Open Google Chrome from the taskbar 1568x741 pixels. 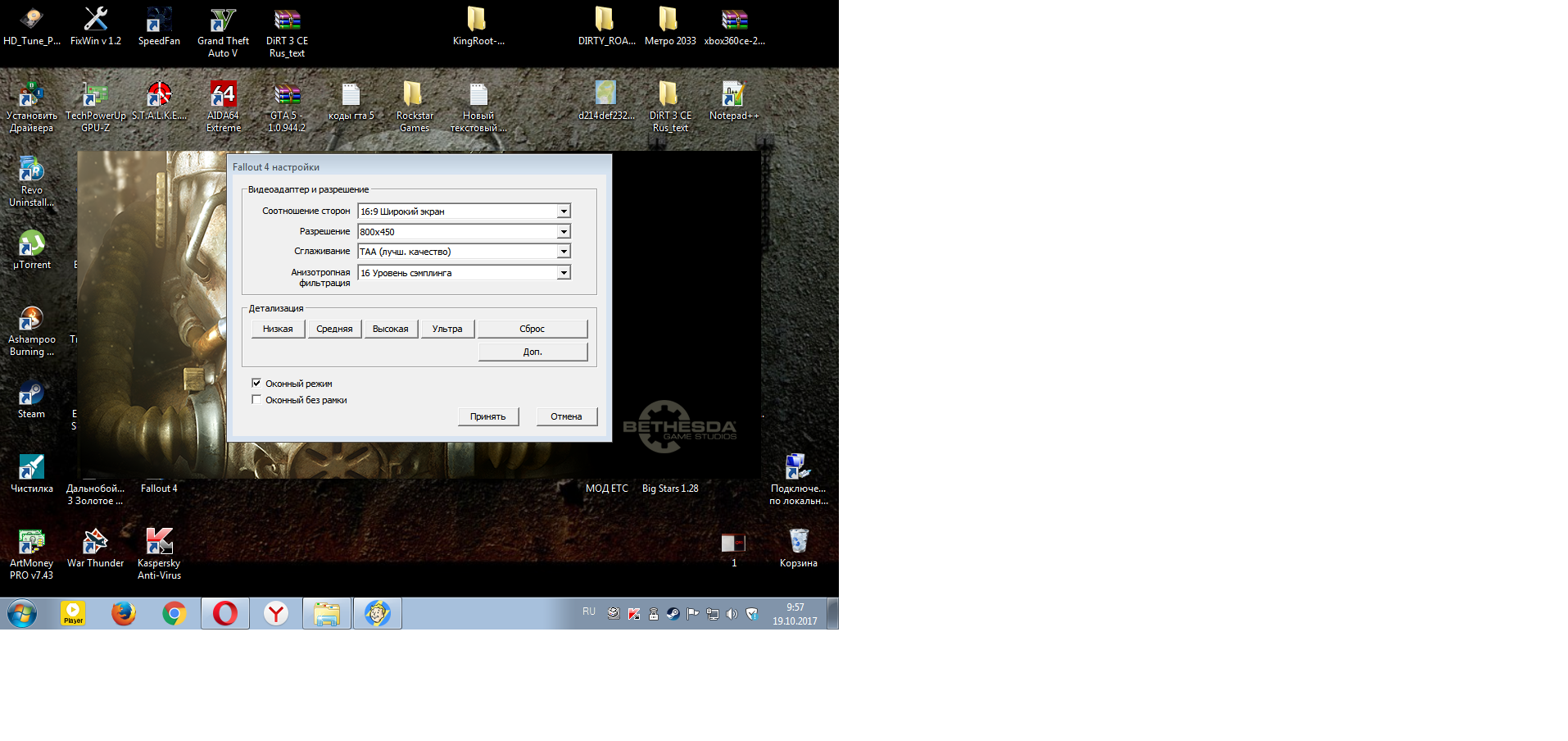pyautogui.click(x=174, y=613)
